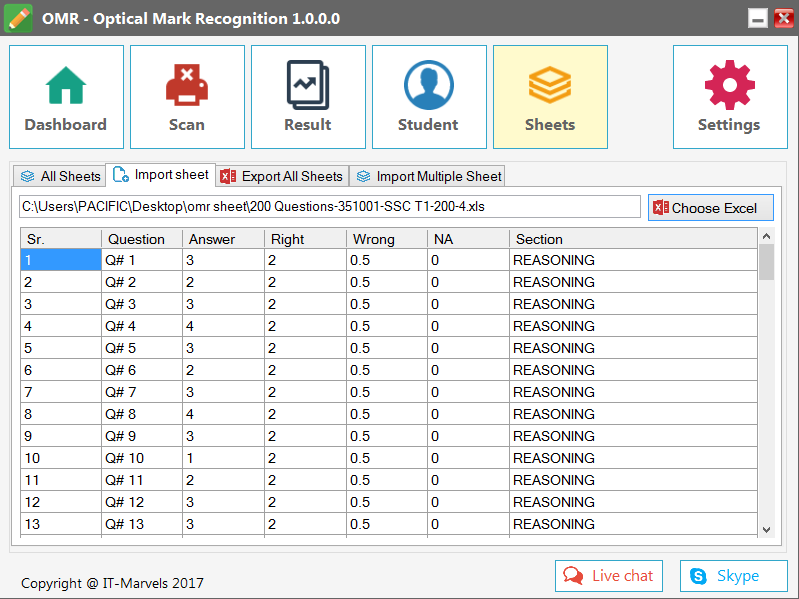Click NA value in Q# 3 row

click(x=469, y=304)
